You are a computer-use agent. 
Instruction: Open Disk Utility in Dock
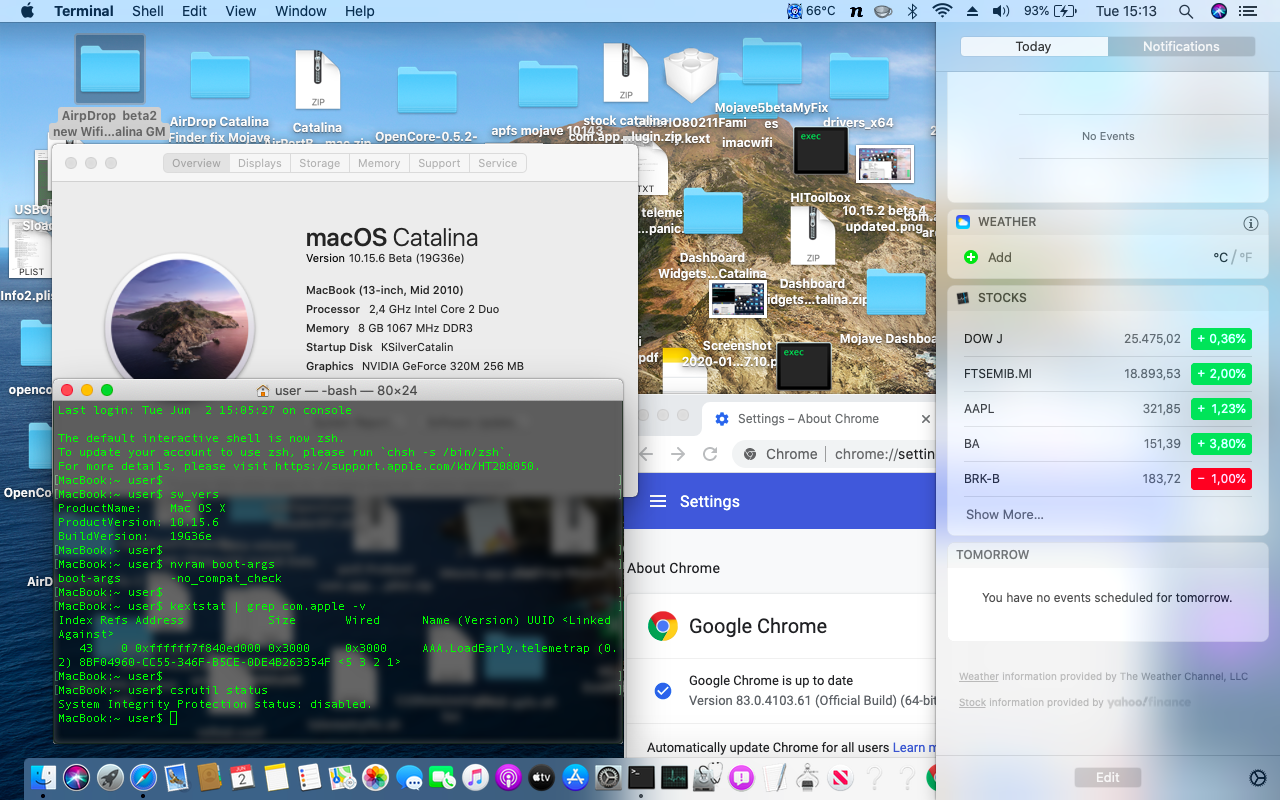tap(708, 777)
